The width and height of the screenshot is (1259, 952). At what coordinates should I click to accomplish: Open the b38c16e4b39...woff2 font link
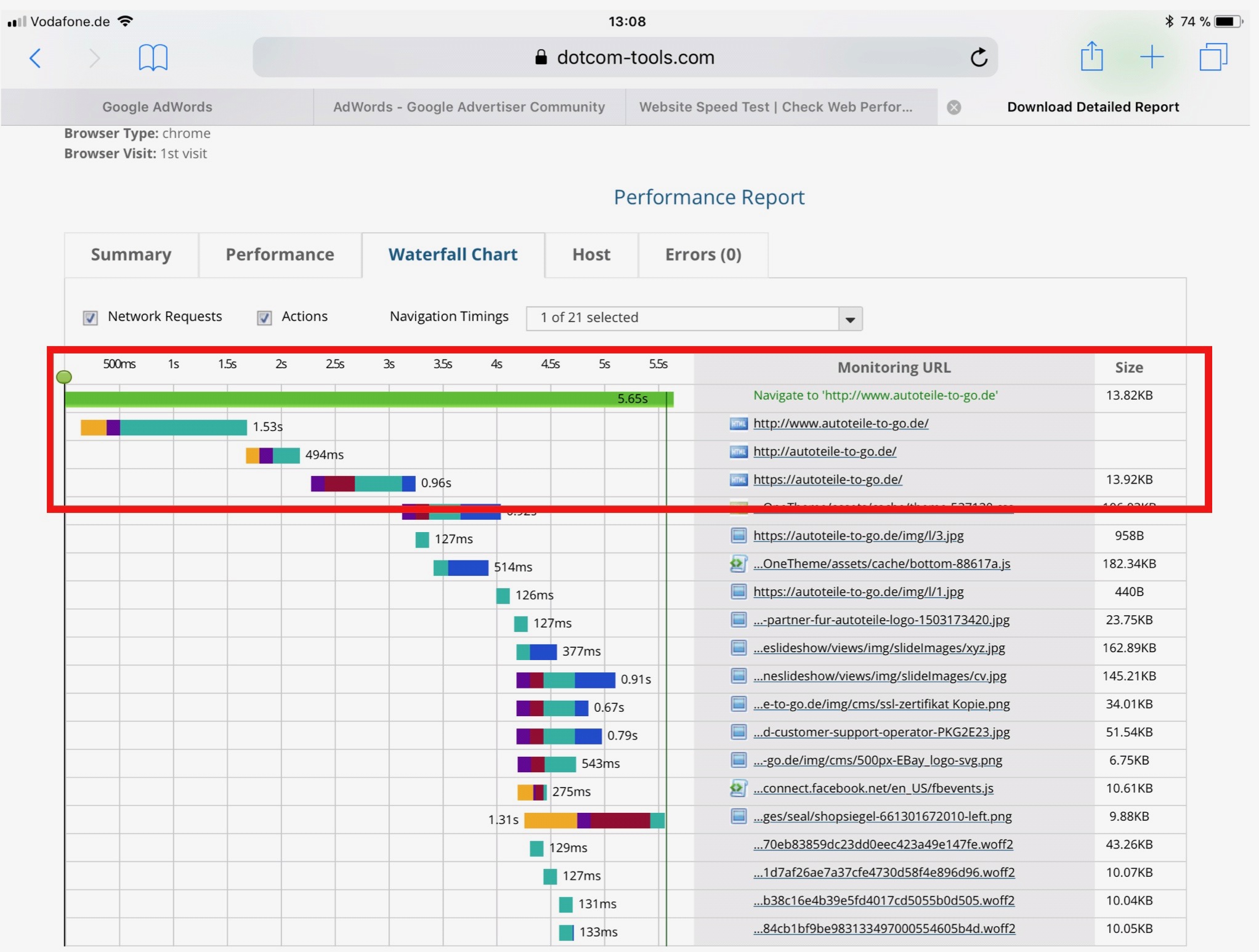click(x=884, y=900)
